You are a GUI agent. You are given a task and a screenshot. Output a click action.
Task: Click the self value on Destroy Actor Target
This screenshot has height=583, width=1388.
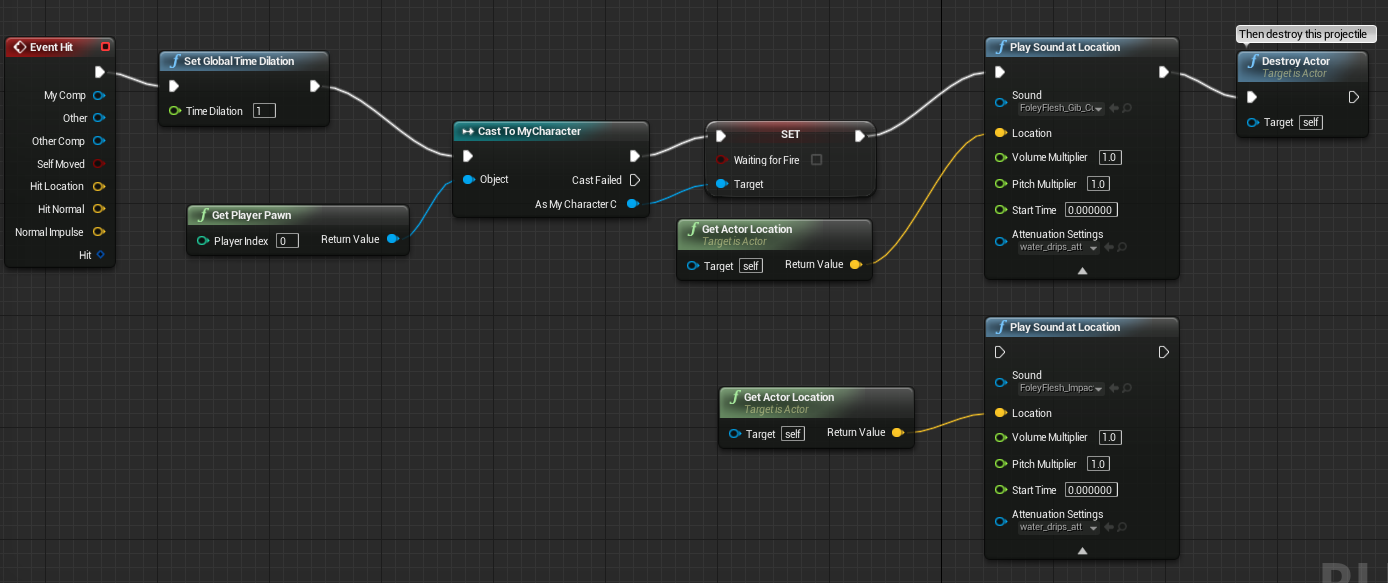[x=1310, y=122]
